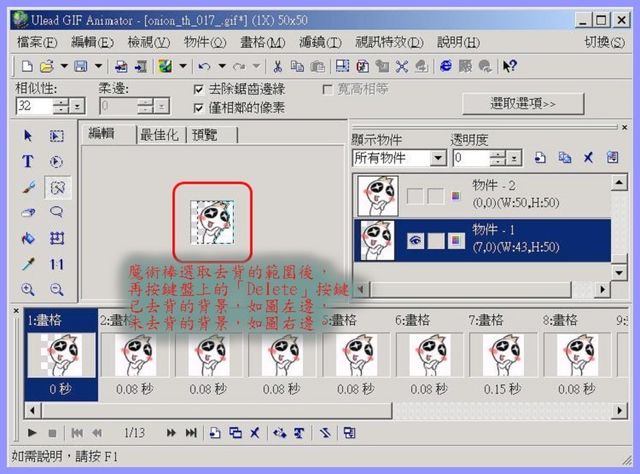The image size is (640, 474).
Task: Toggle lock box of 物件 - 2
Action: (436, 196)
